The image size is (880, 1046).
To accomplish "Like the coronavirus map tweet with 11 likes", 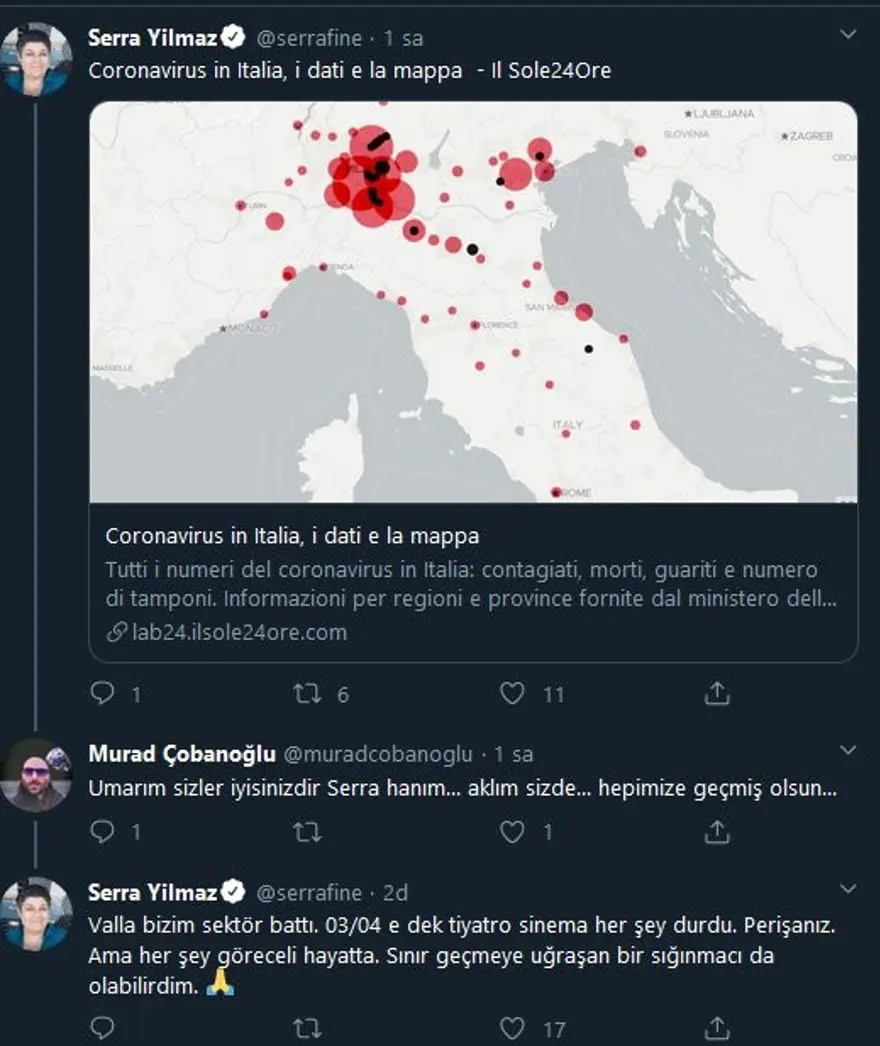I will pyautogui.click(x=512, y=693).
